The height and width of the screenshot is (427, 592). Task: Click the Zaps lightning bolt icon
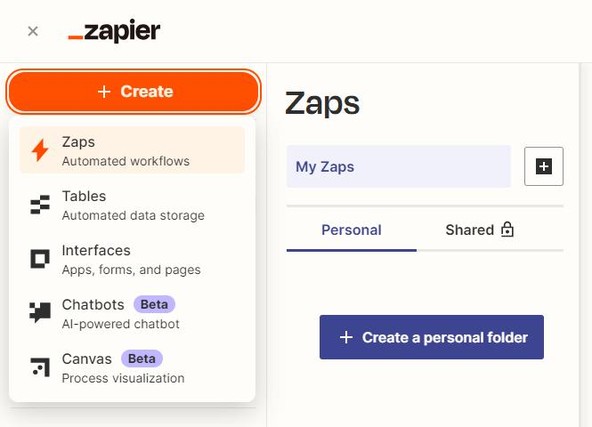coord(40,150)
